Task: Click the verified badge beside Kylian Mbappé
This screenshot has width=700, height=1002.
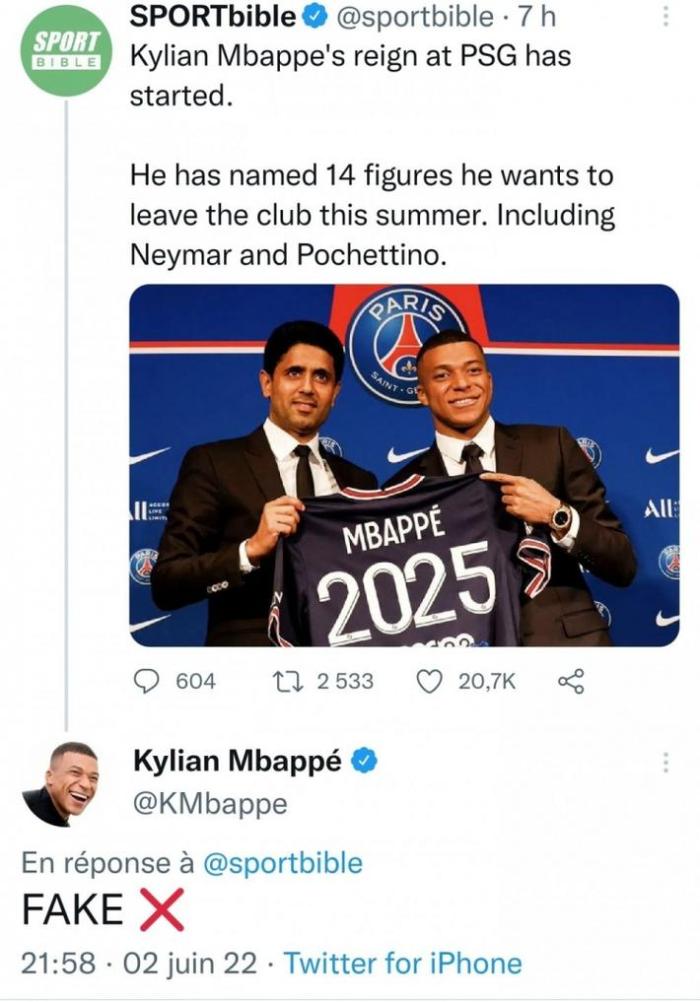Action: 366,761
